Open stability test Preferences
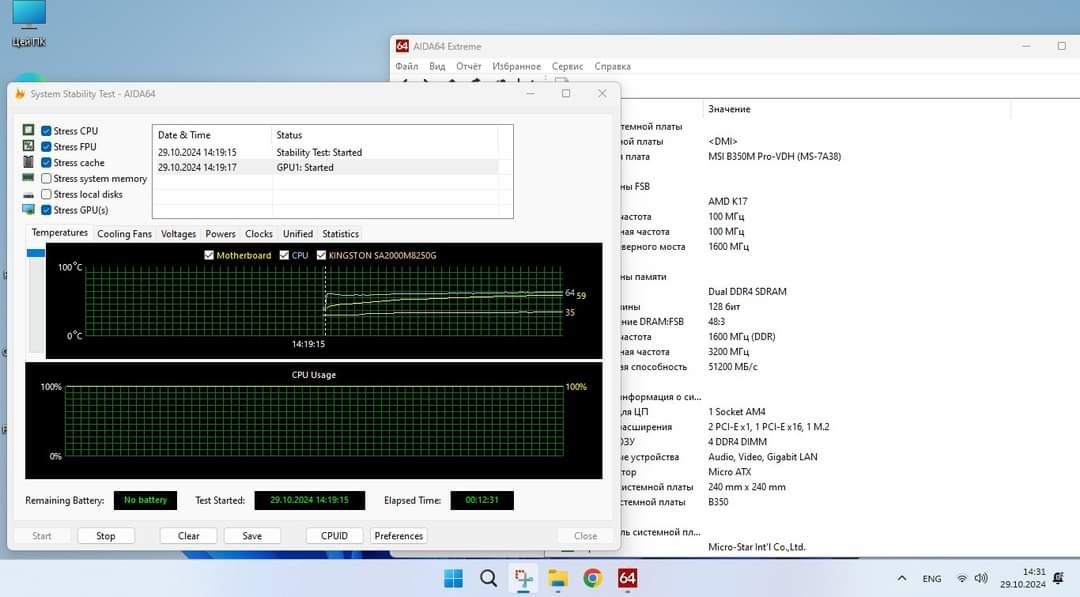The height and width of the screenshot is (597, 1080). click(399, 536)
